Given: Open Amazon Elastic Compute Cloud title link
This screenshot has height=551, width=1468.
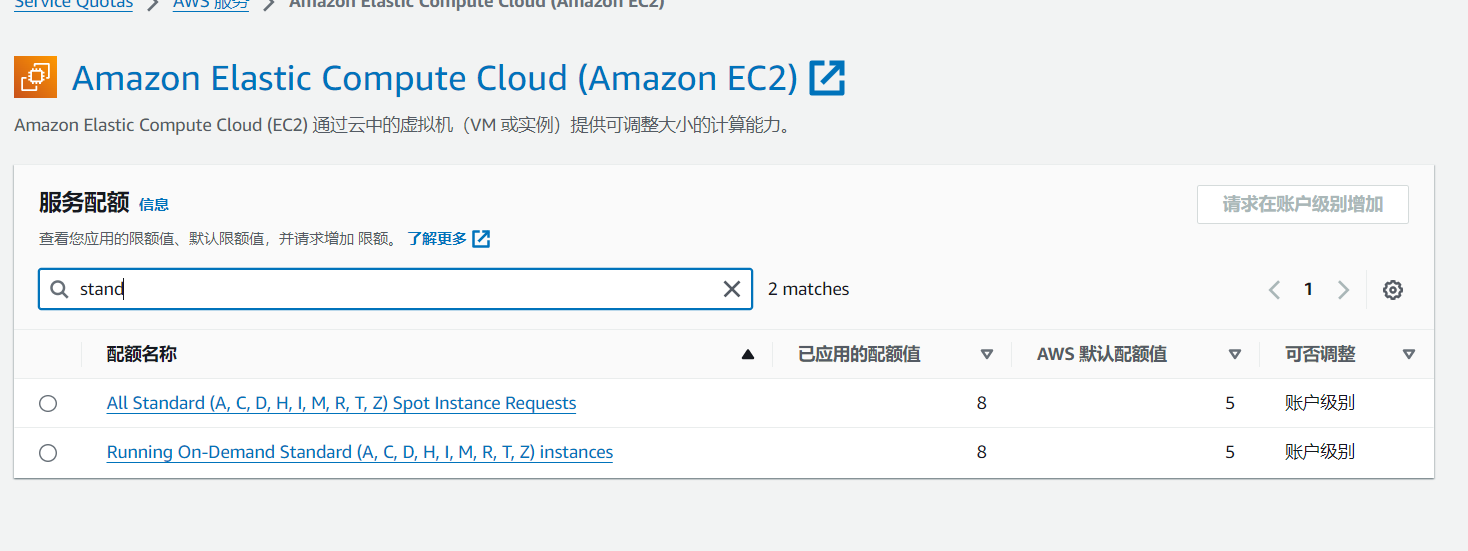Looking at the screenshot, I should (435, 78).
